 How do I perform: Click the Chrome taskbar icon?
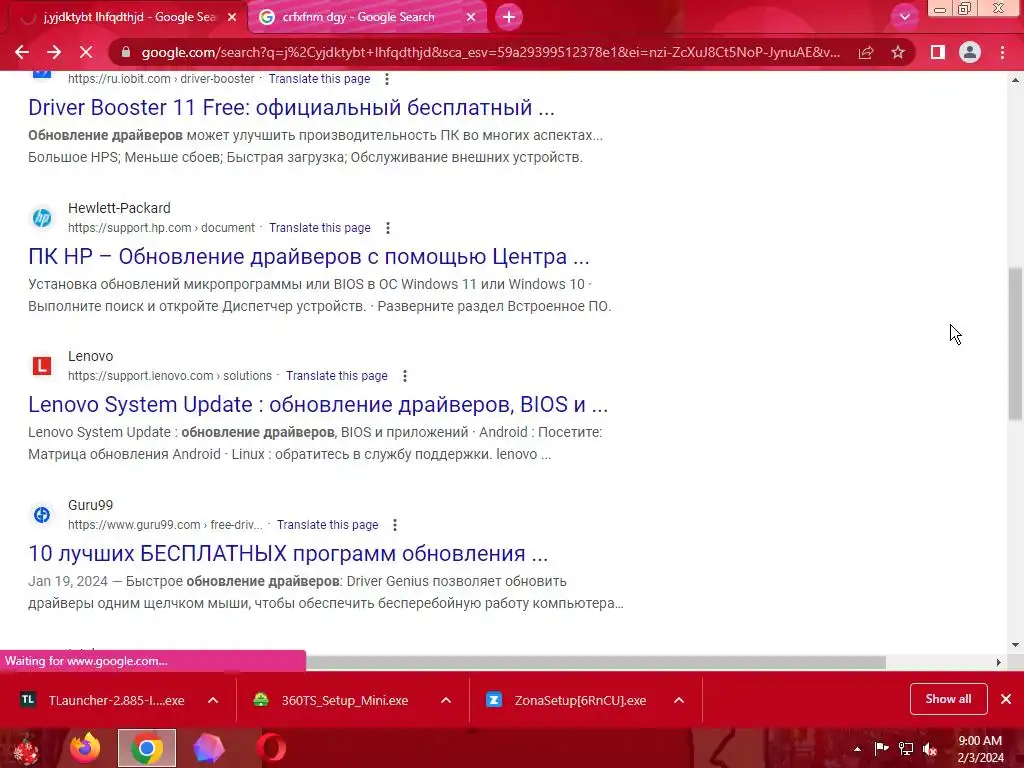147,748
